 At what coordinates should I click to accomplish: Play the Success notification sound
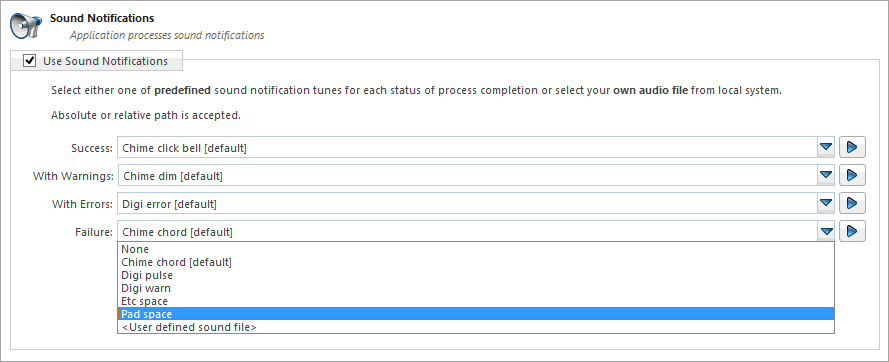[852, 148]
